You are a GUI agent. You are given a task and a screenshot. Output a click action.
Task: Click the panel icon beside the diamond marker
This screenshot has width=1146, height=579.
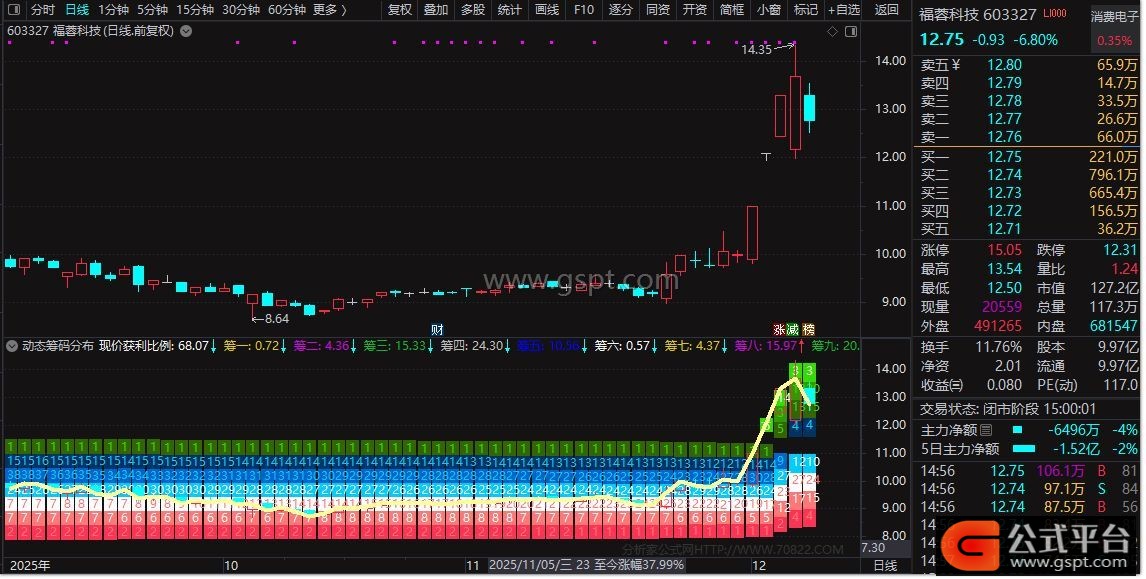(x=850, y=32)
